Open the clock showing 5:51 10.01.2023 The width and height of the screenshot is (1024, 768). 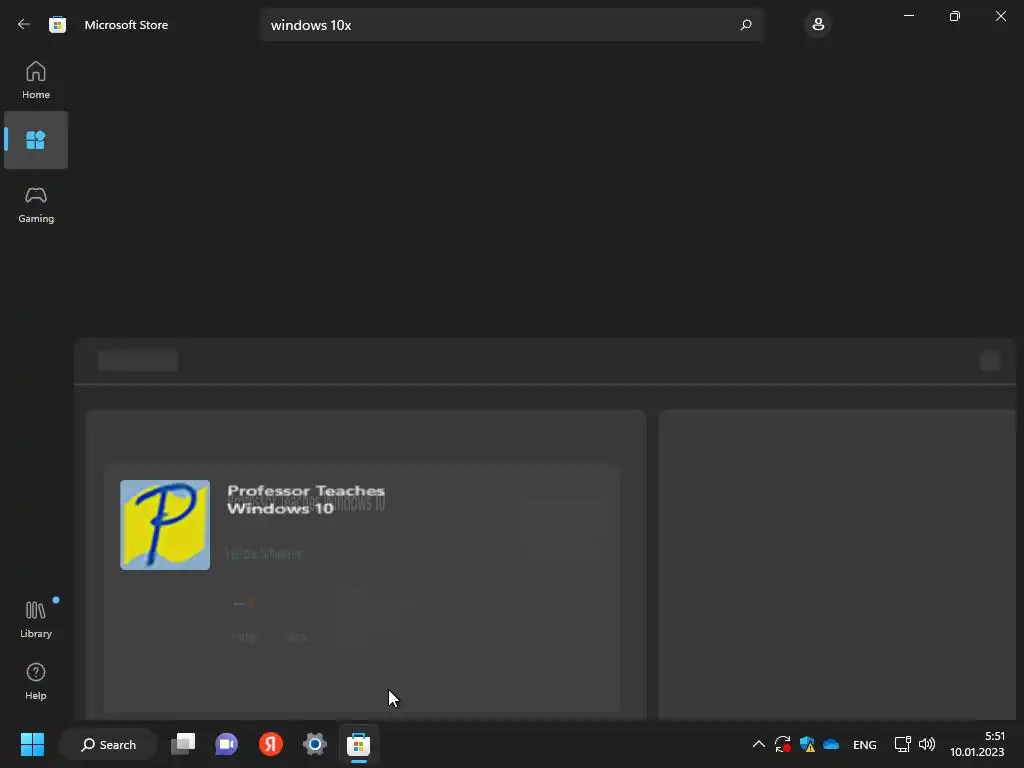coord(977,744)
